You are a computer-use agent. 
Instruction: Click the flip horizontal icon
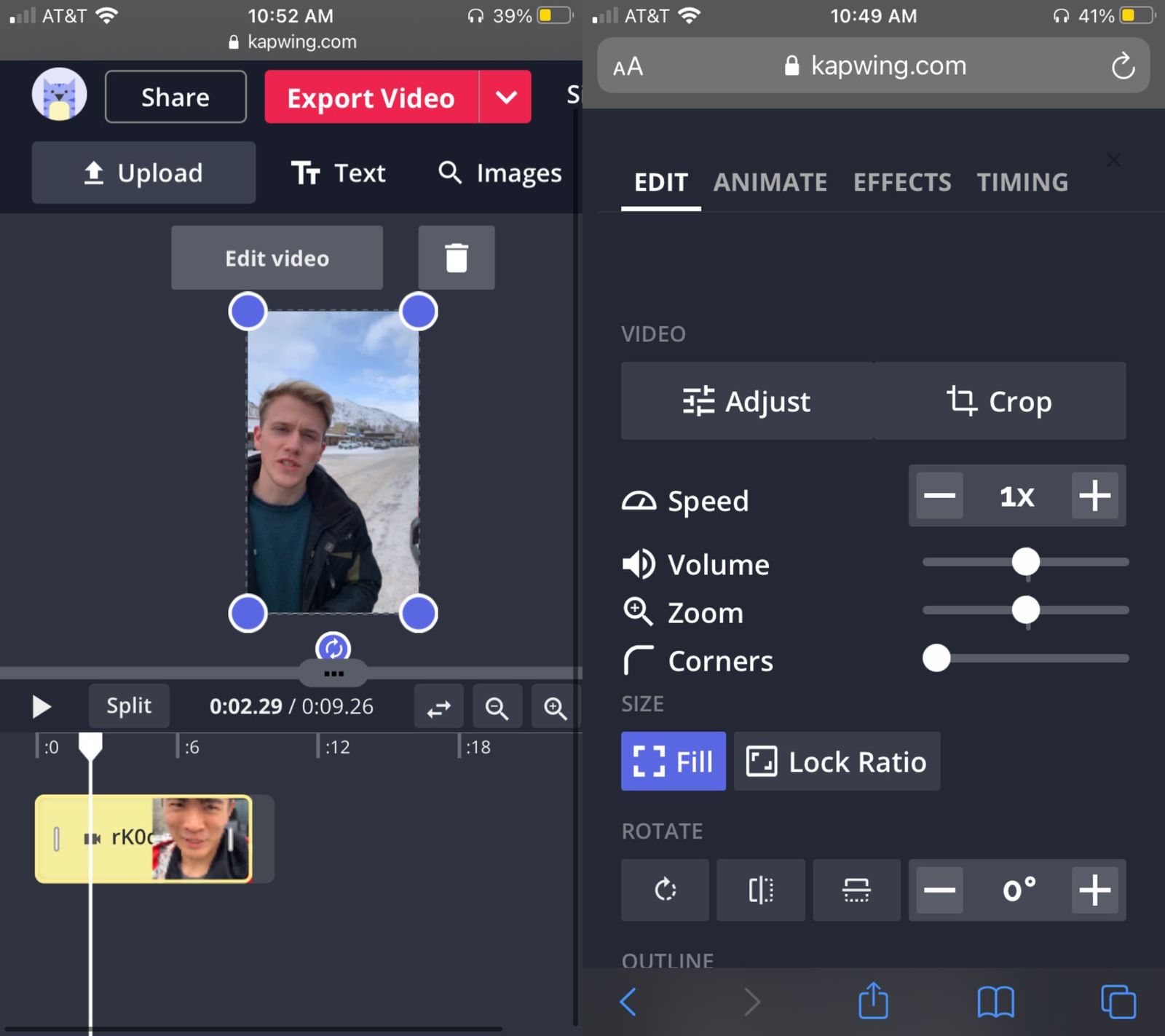click(x=760, y=890)
